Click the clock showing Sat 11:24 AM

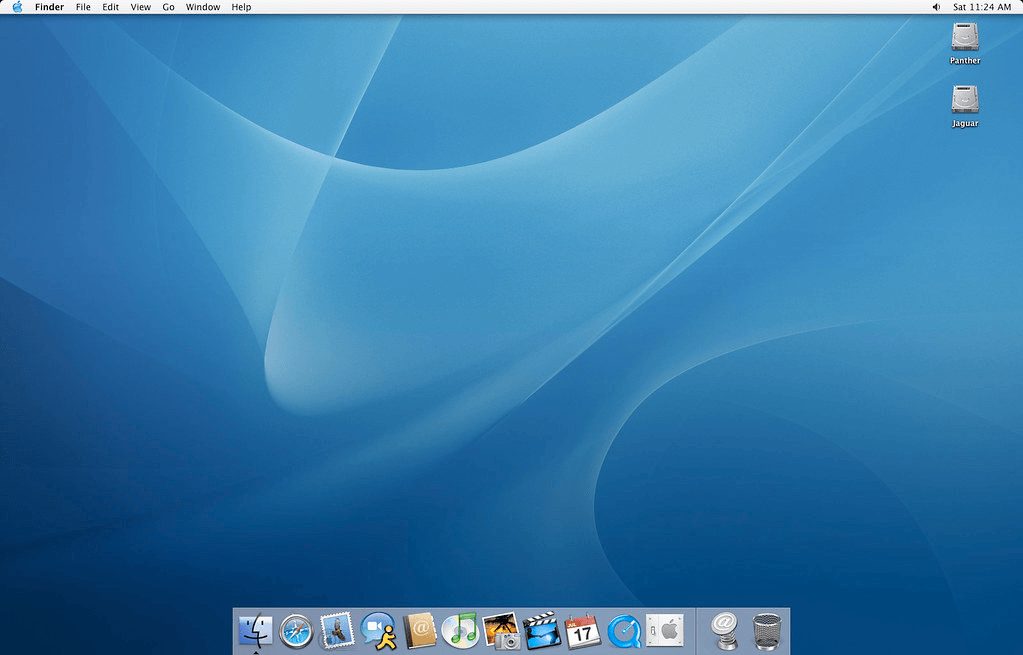click(x=982, y=7)
